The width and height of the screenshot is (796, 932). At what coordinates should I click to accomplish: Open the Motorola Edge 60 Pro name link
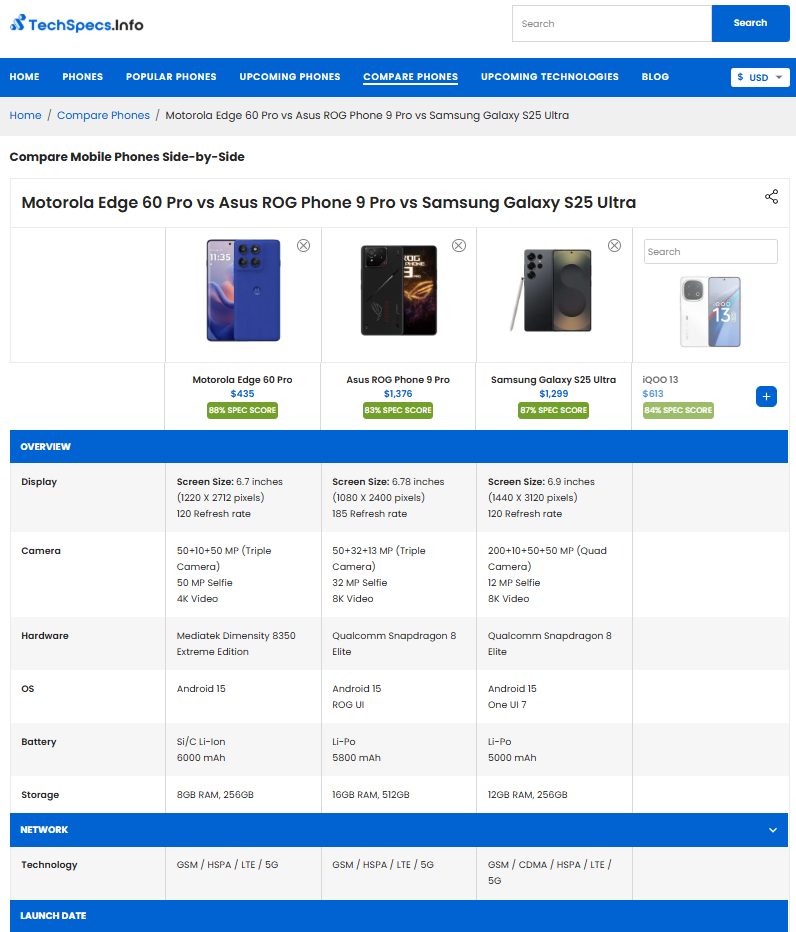[x=243, y=379]
